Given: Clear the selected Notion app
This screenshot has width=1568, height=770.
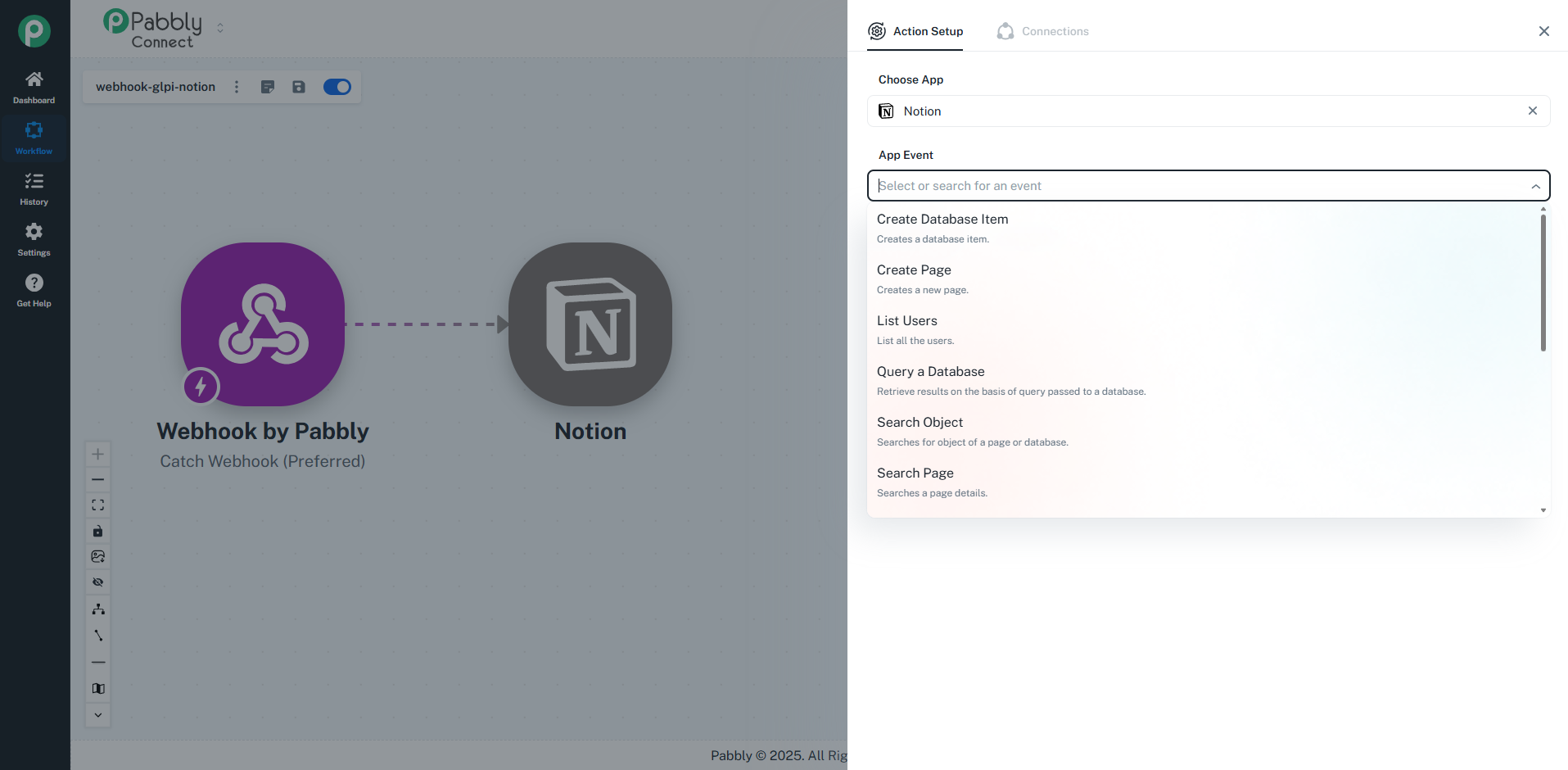Looking at the screenshot, I should click(x=1532, y=111).
